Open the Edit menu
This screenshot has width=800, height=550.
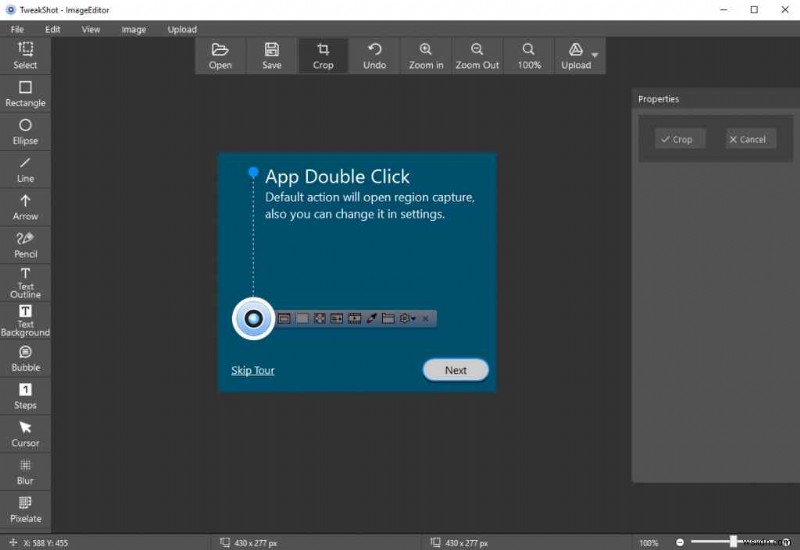(x=53, y=29)
